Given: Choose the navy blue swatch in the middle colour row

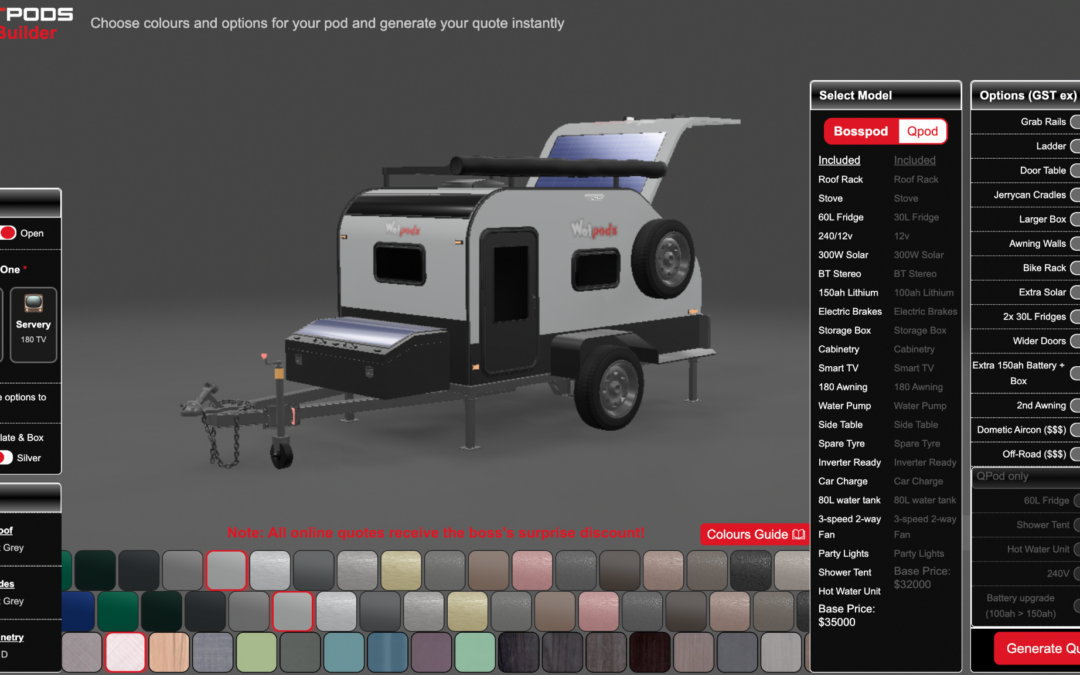Looking at the screenshot, I should click(x=78, y=611).
